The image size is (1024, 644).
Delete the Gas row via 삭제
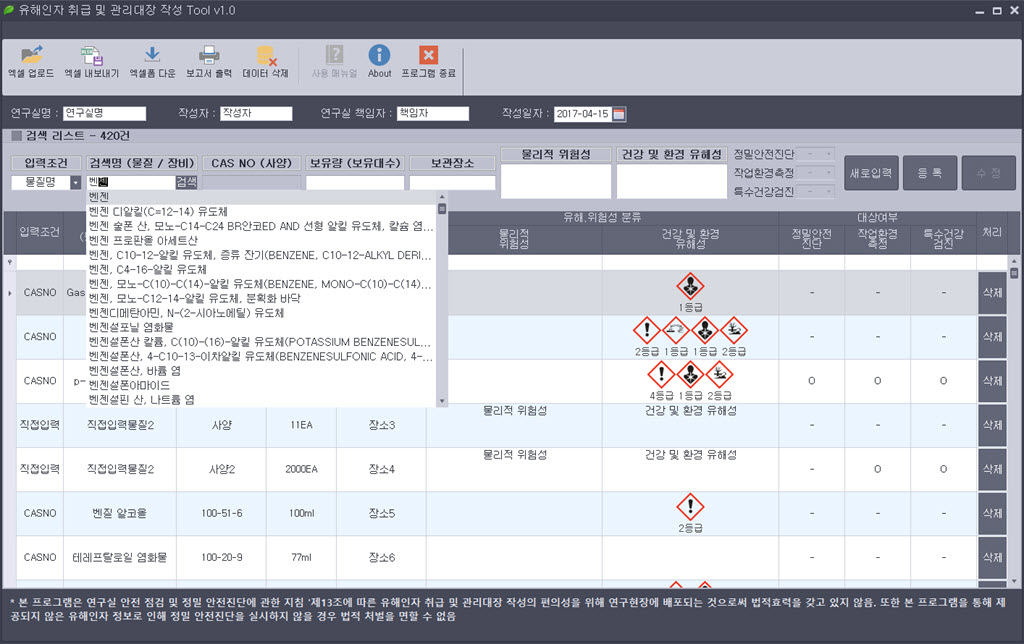pos(993,293)
